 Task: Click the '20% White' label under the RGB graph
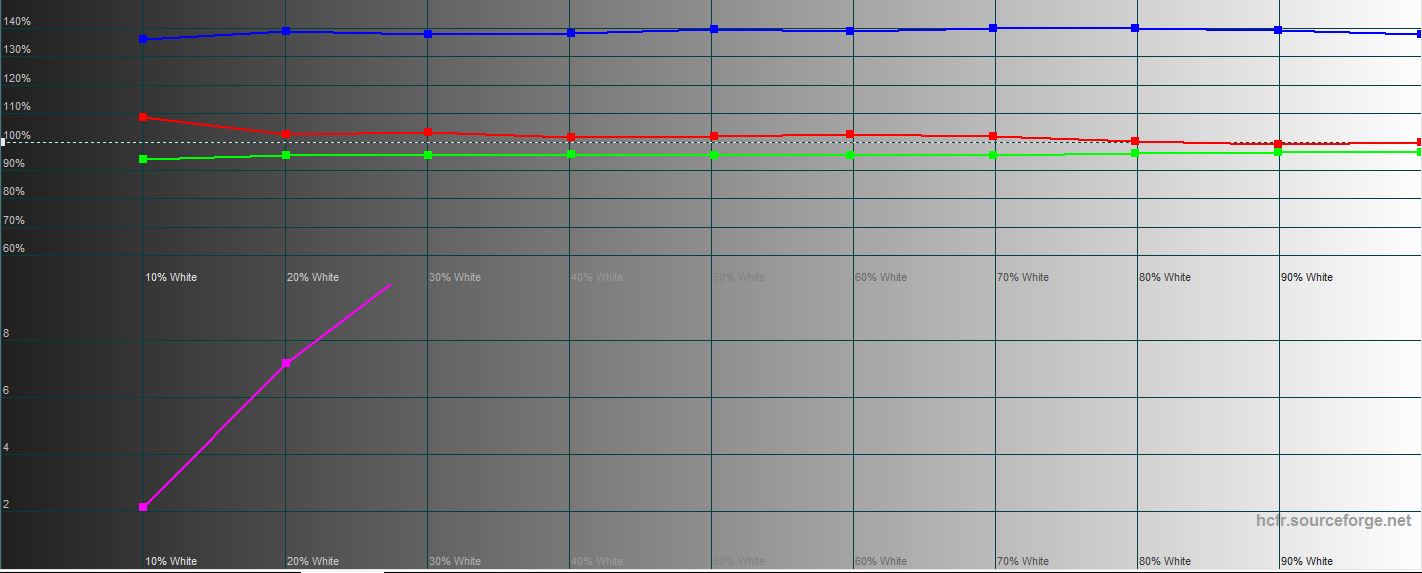[x=313, y=277]
